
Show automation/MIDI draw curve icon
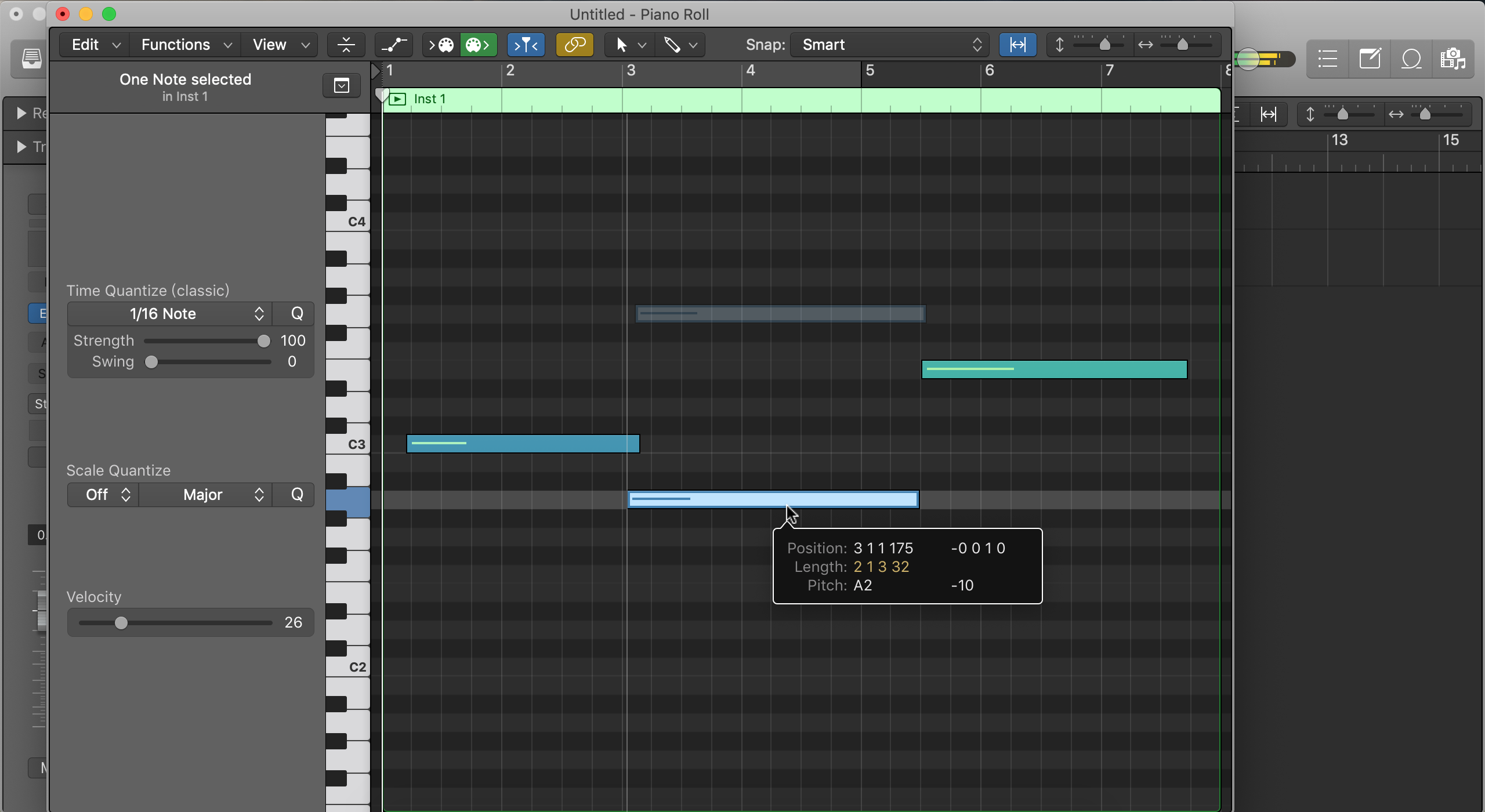pos(394,45)
